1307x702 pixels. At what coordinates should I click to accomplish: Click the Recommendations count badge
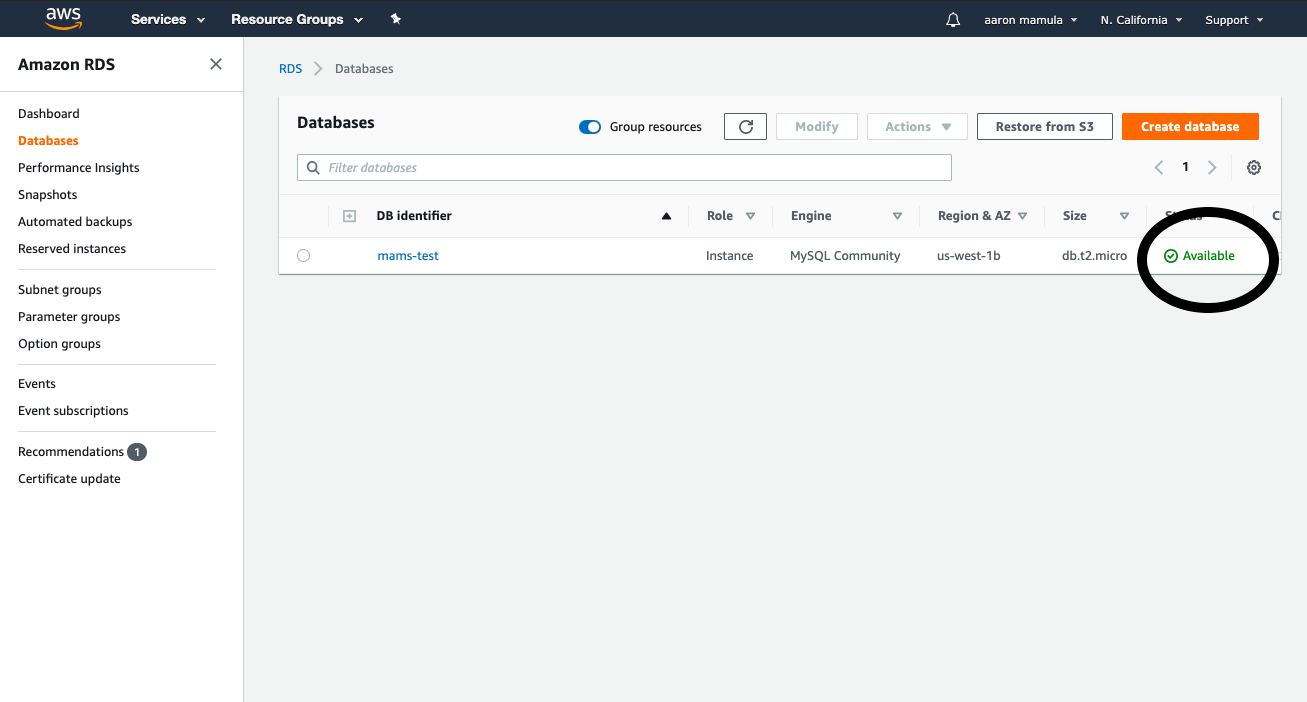coord(137,452)
